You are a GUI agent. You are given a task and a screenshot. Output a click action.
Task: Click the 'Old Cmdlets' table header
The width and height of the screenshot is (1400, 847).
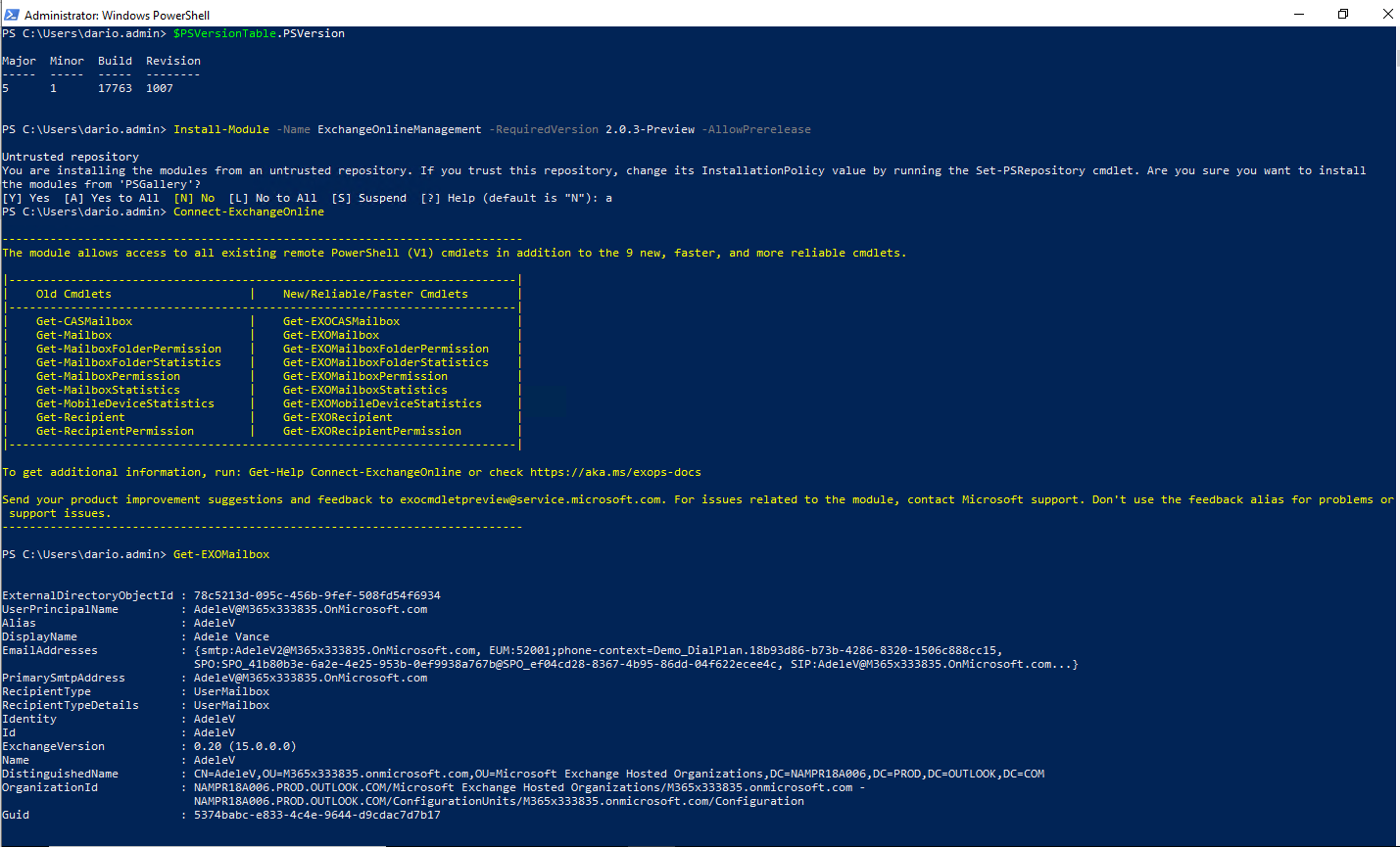[x=73, y=294]
